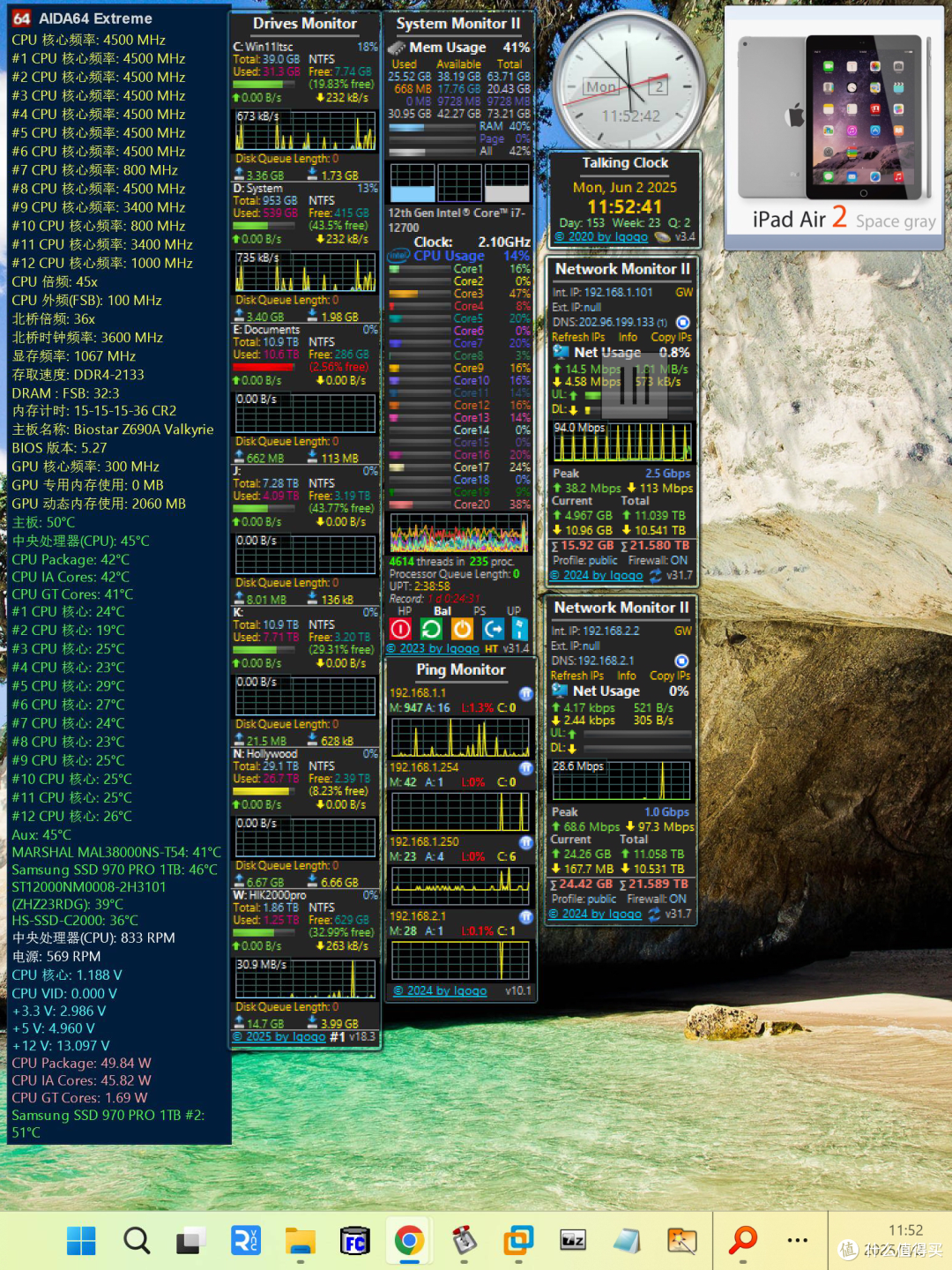Viewport: 952px width, 1270px height.
Task: Click Copy IPs in the 192.168.2.2 Network Monitor
Action: (670, 676)
